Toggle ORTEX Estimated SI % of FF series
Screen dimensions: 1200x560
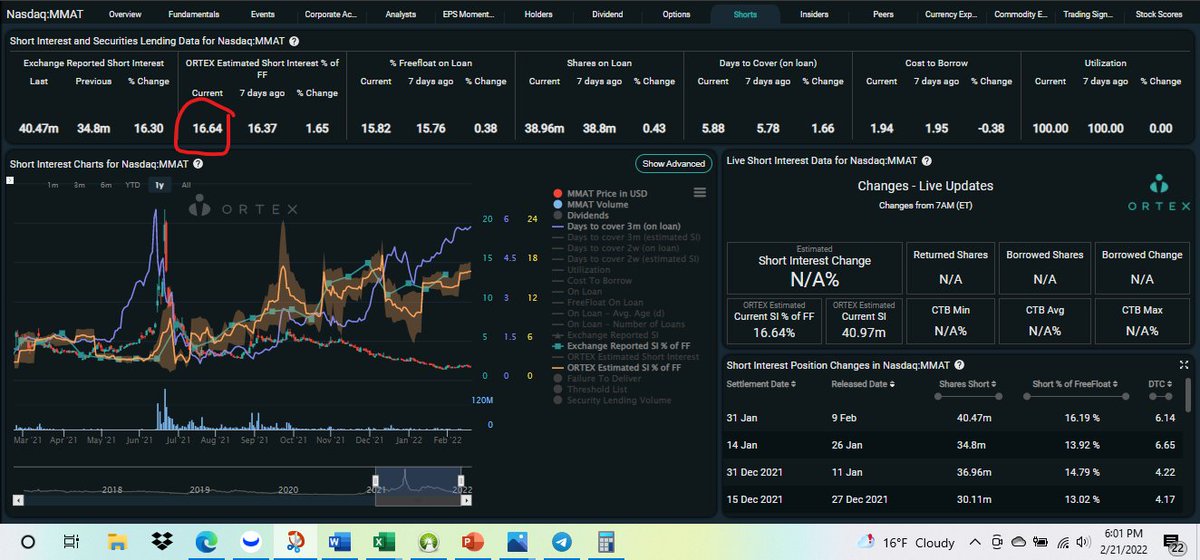(618, 368)
